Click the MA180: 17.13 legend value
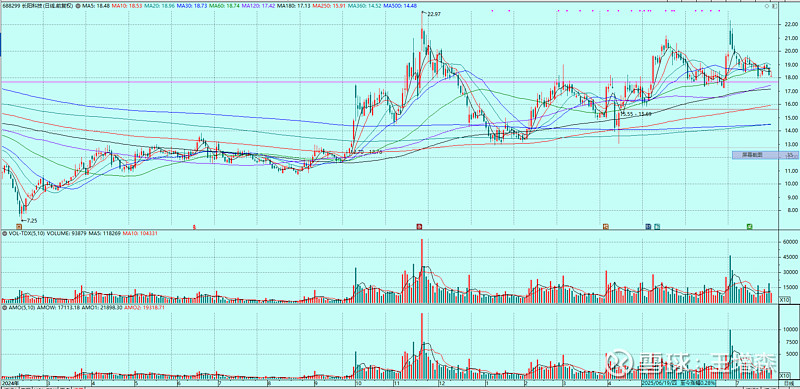Image resolution: width=800 pixels, height=389 pixels. pos(293,6)
